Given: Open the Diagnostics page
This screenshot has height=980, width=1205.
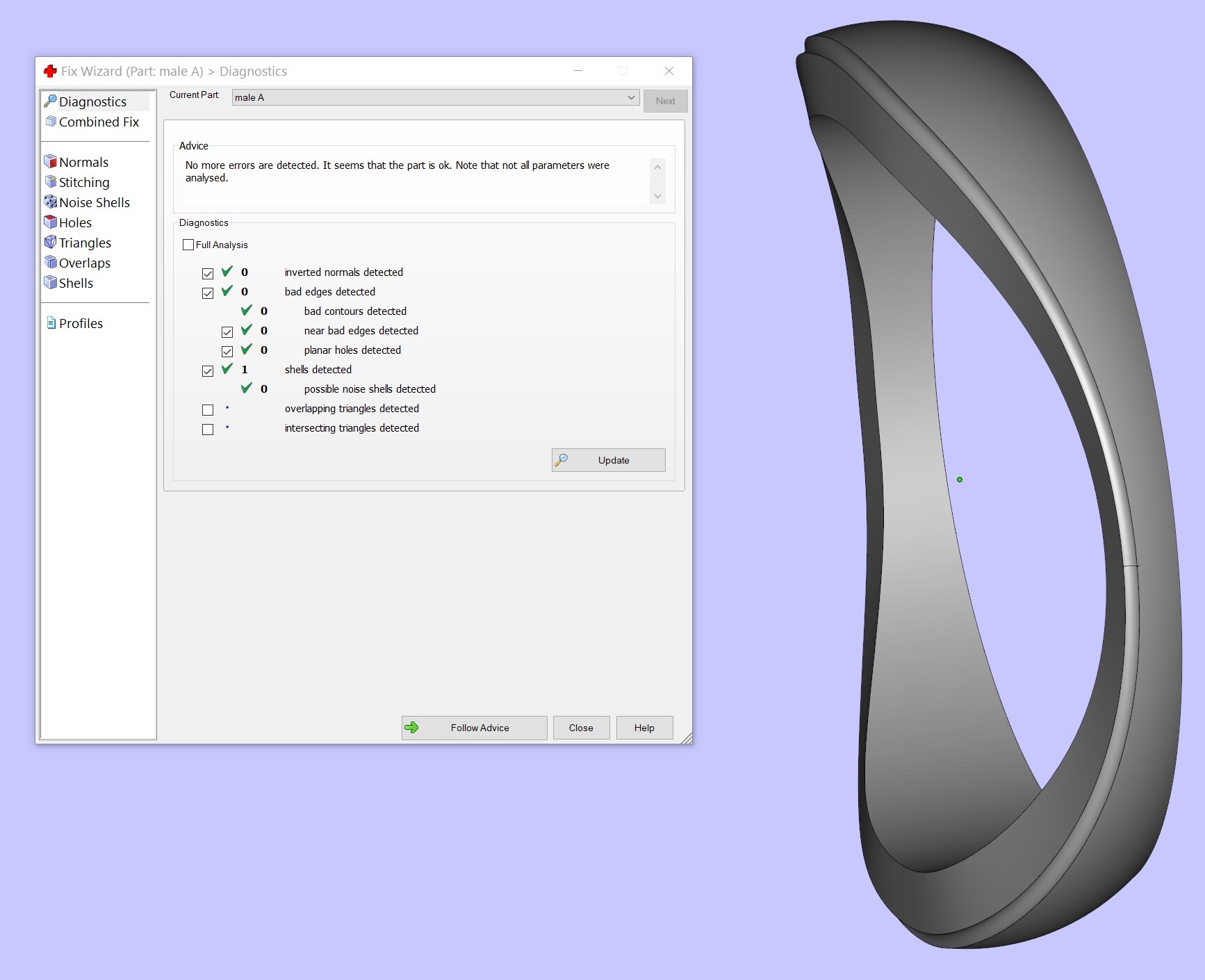Looking at the screenshot, I should point(93,101).
